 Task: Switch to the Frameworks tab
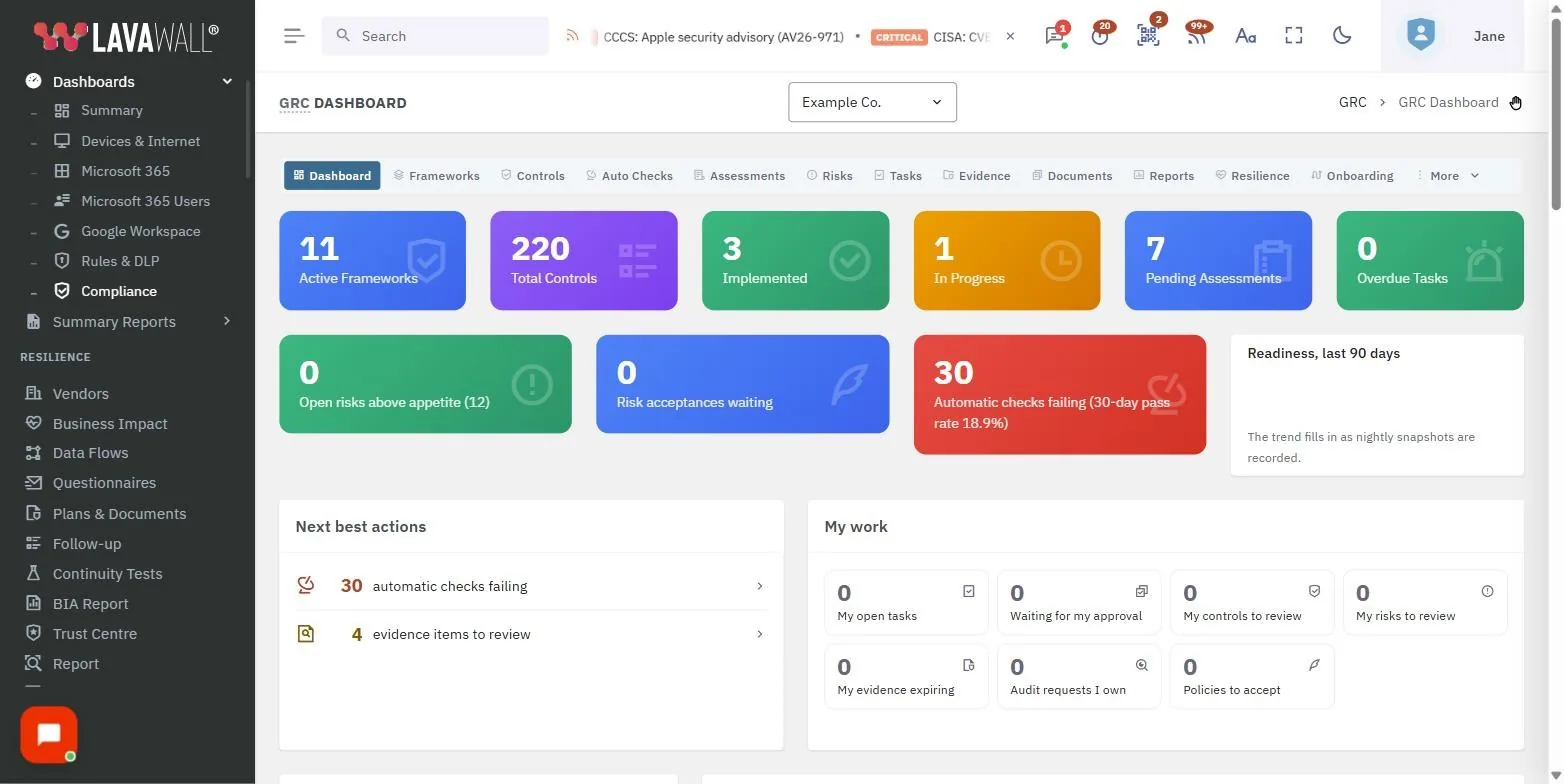[x=436, y=175]
